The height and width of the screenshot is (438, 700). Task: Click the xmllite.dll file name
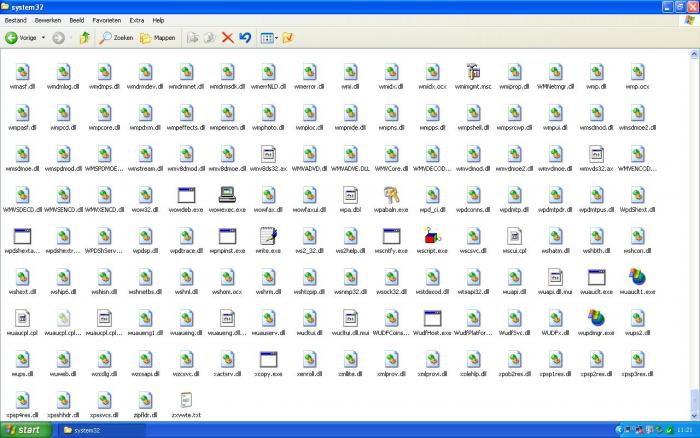coord(350,374)
